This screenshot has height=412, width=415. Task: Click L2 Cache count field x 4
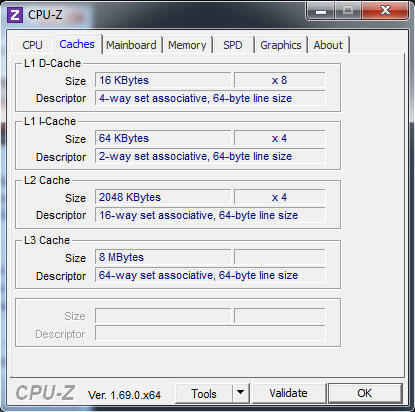tap(279, 197)
